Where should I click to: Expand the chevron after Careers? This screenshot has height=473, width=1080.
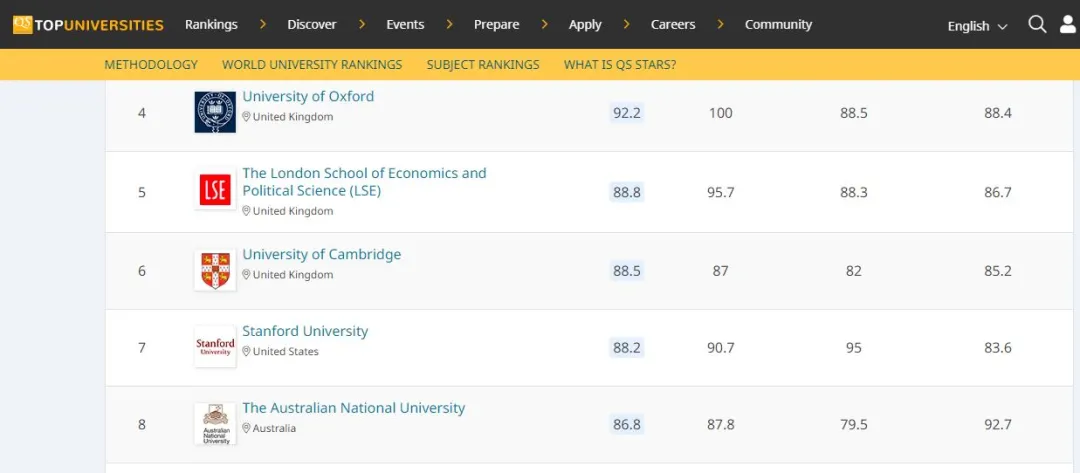click(x=720, y=24)
